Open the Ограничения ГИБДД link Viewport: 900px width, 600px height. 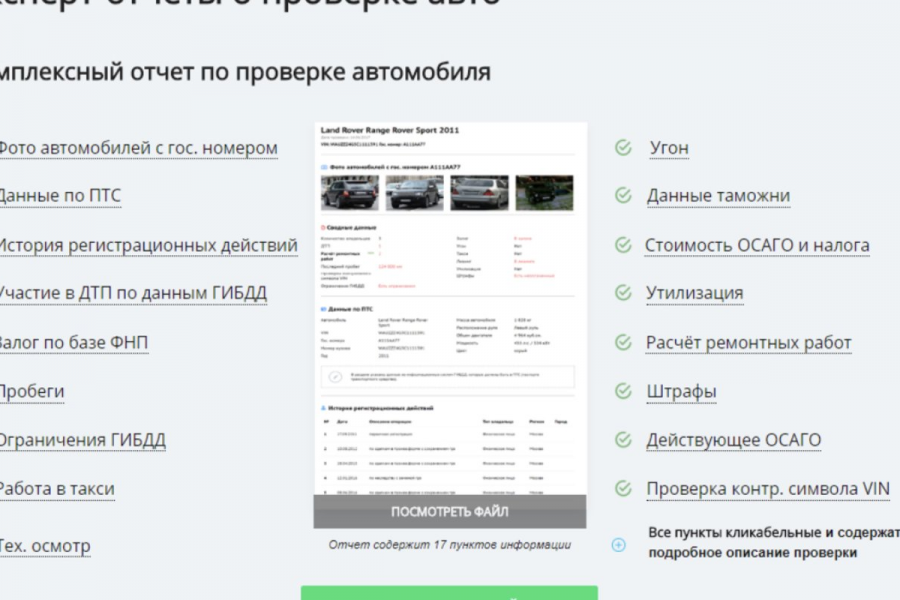[82, 440]
